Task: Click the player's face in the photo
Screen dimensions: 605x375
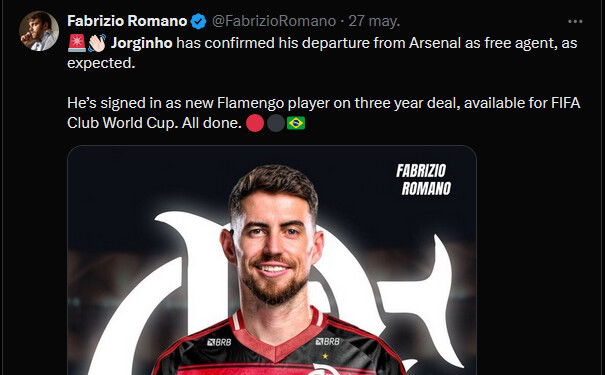Action: 273,248
